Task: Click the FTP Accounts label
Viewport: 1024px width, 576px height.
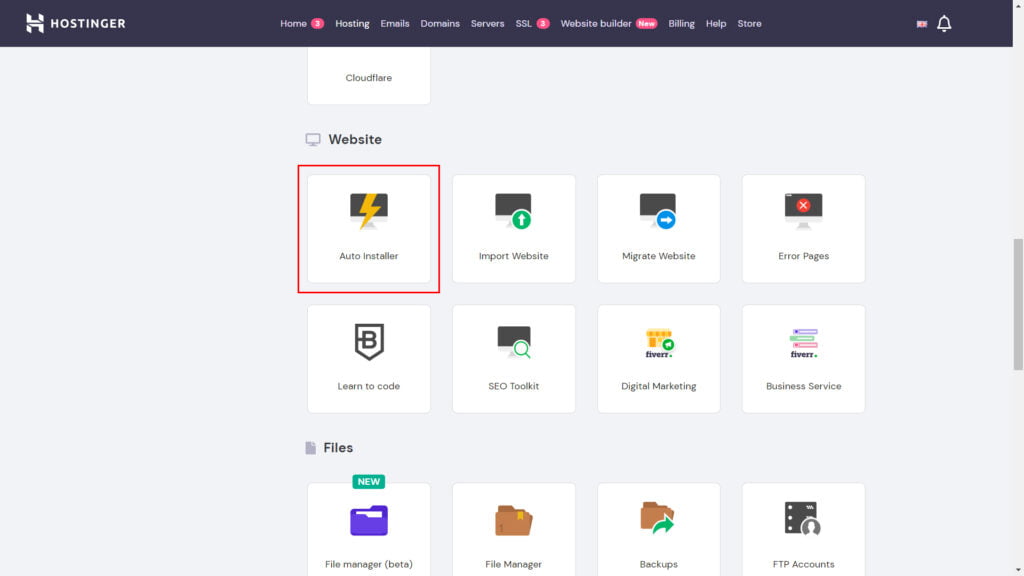Action: [803, 564]
